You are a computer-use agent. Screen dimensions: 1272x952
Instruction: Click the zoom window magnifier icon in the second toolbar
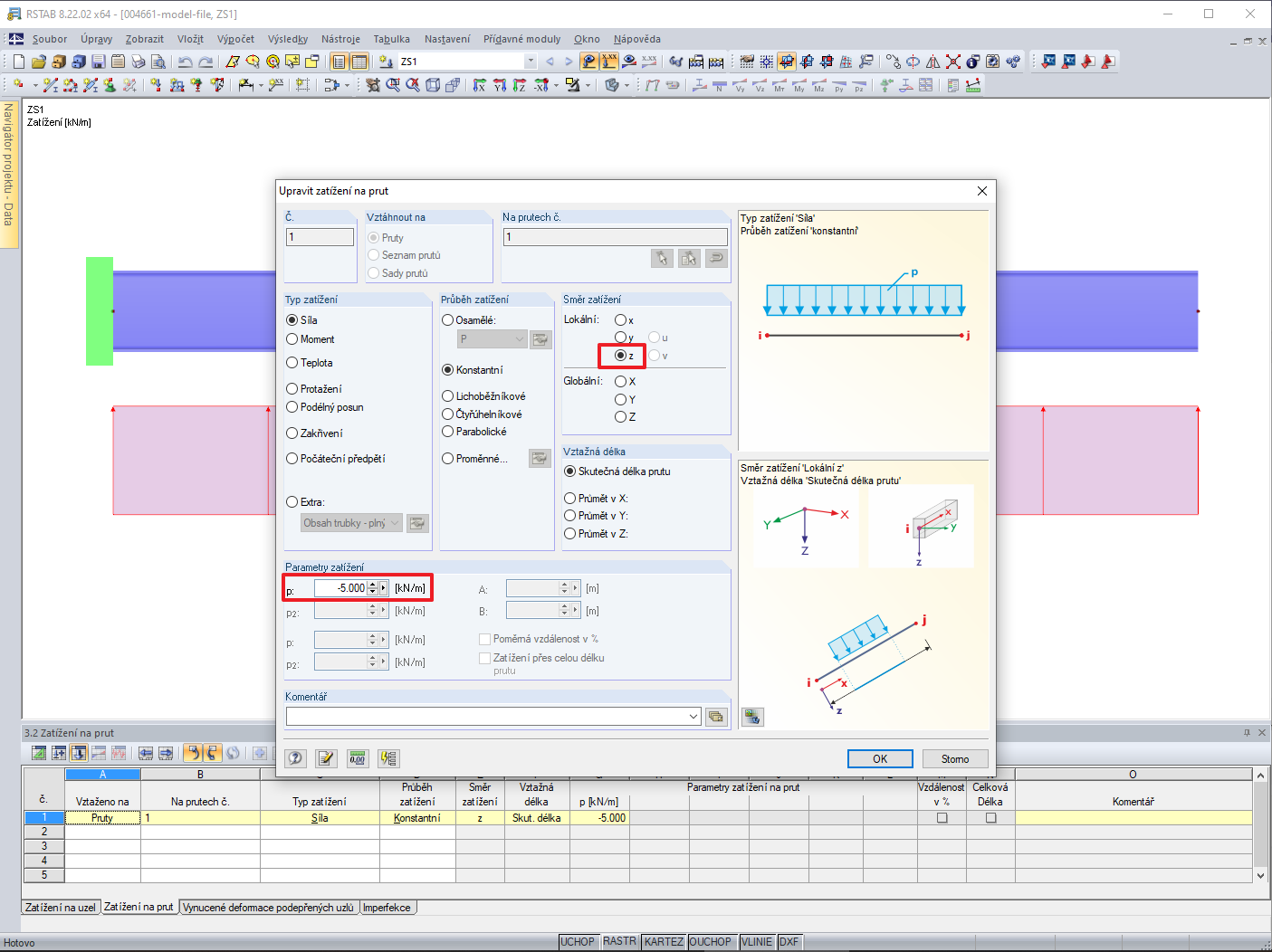point(393,85)
